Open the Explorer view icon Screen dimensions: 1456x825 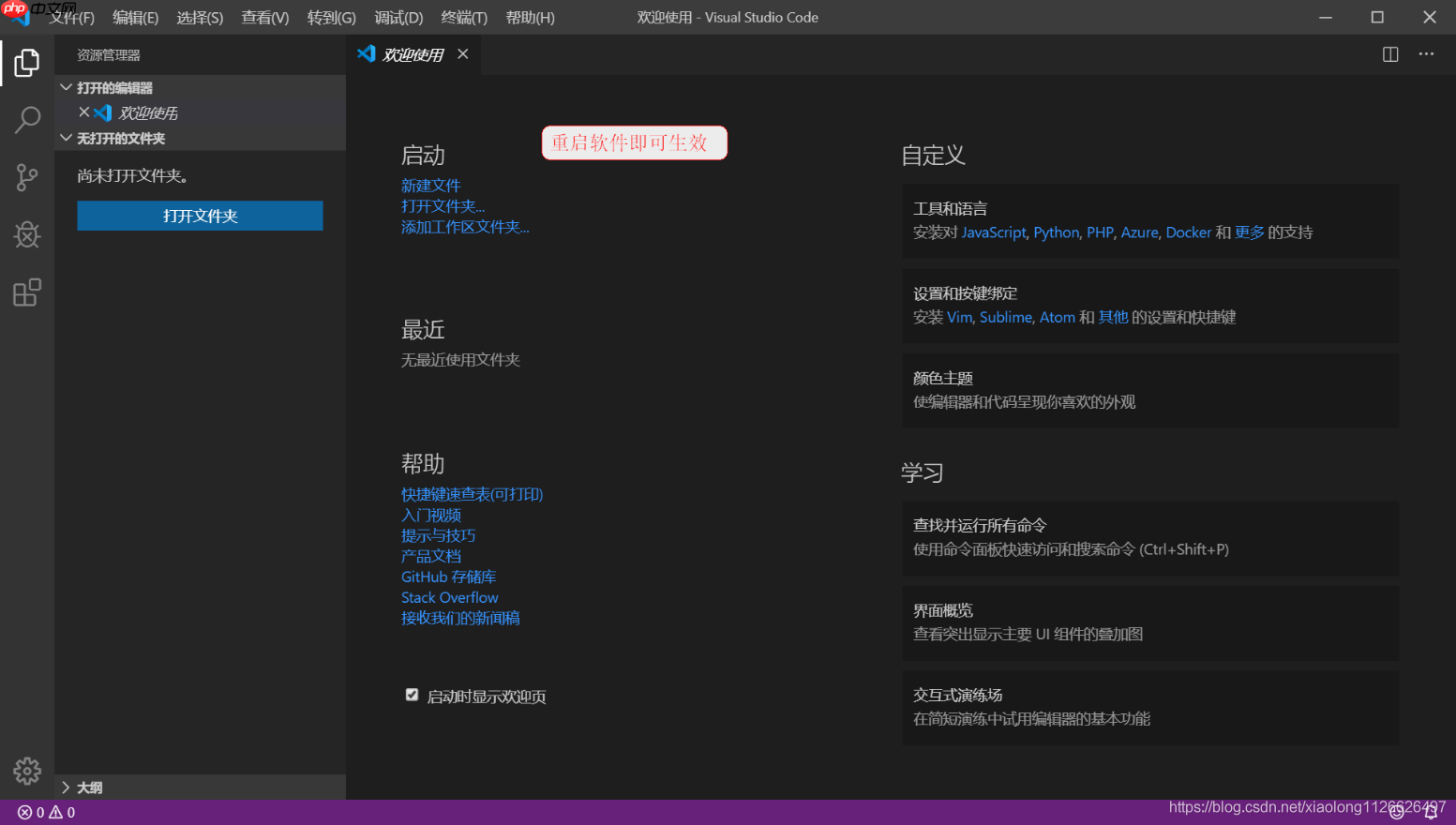26,62
